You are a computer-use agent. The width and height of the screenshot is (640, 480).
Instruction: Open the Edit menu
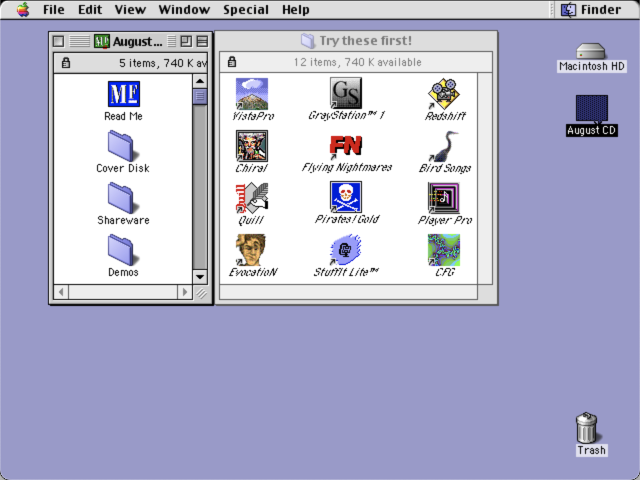click(x=90, y=9)
